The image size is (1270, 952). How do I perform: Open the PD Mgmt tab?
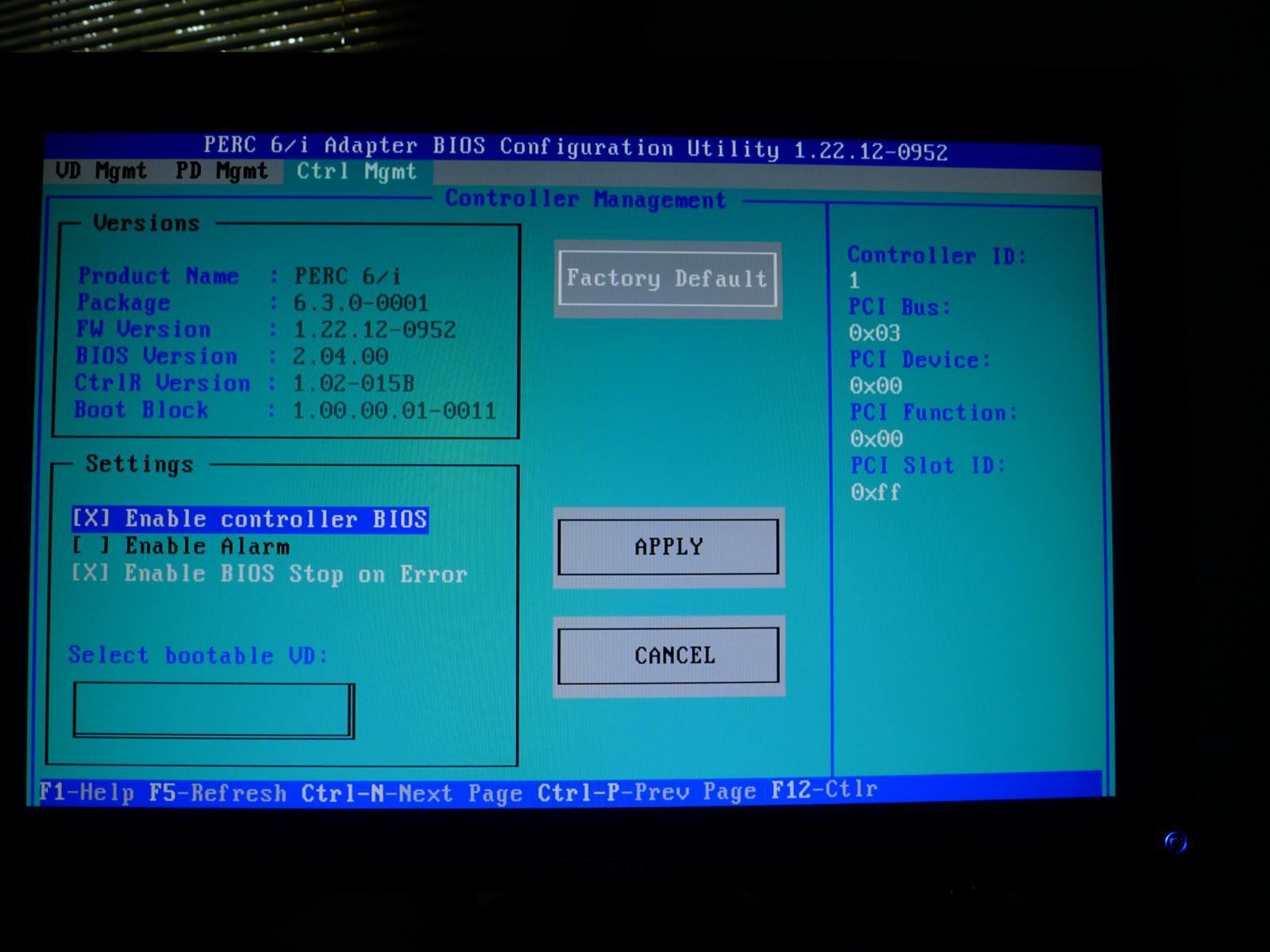(x=221, y=171)
